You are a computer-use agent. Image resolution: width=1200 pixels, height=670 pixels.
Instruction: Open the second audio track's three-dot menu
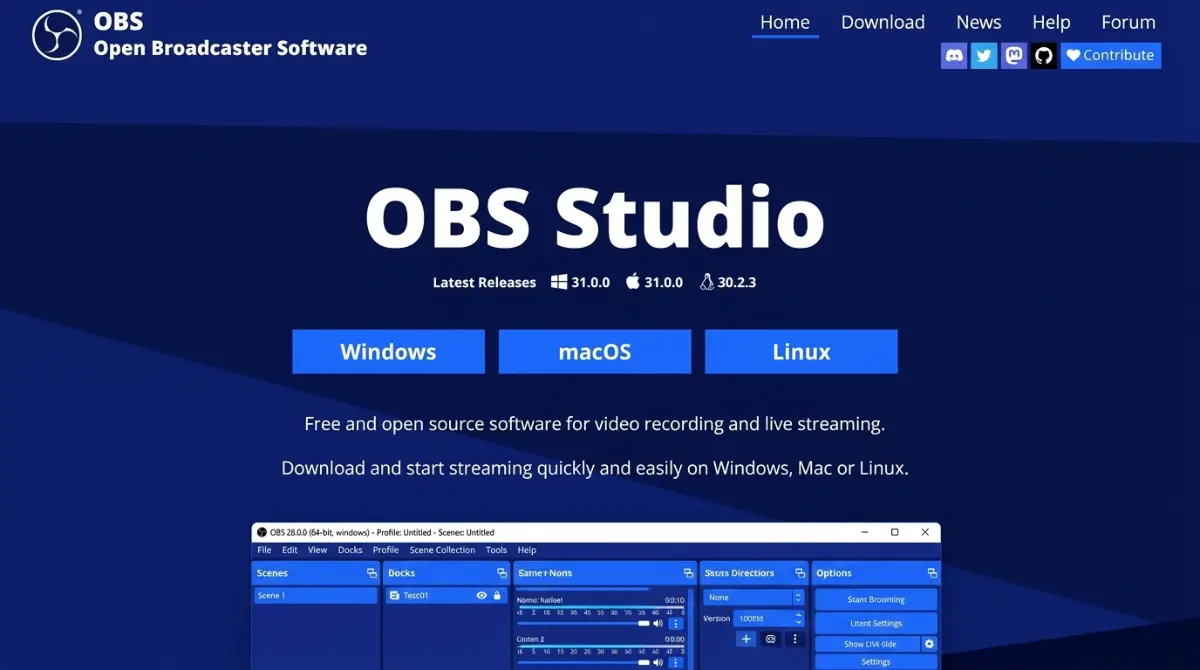point(675,661)
